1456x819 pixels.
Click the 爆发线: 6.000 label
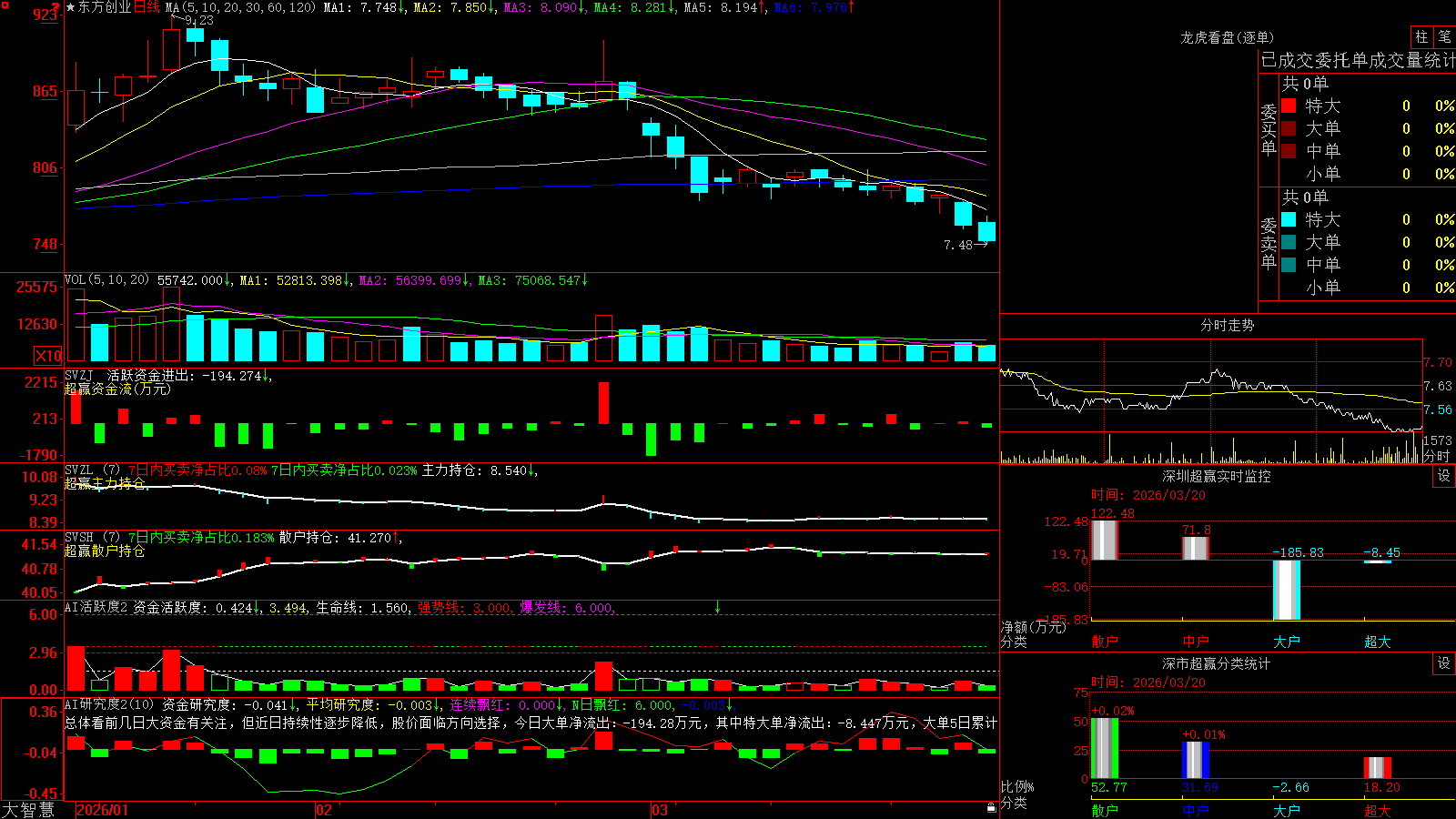[x=566, y=608]
